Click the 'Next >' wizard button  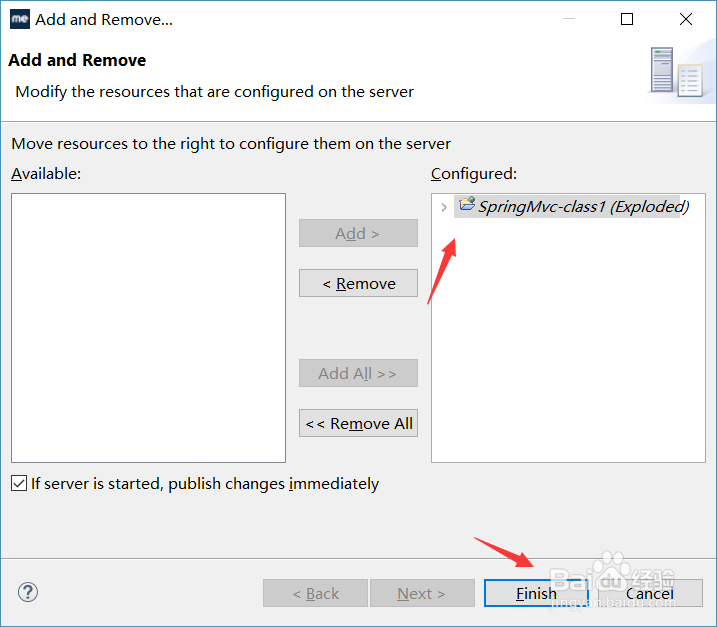tap(421, 593)
